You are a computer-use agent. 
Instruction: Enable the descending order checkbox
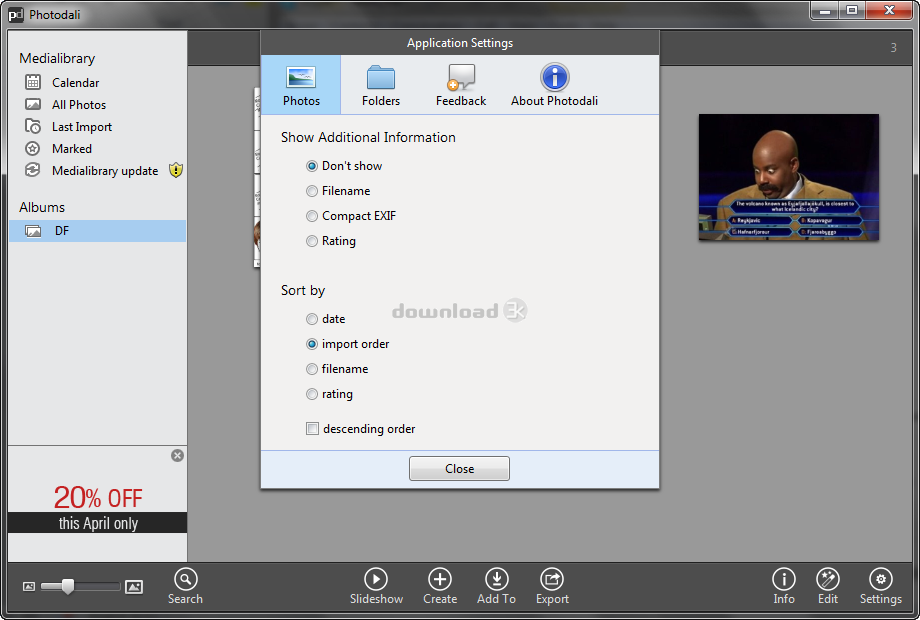(312, 429)
